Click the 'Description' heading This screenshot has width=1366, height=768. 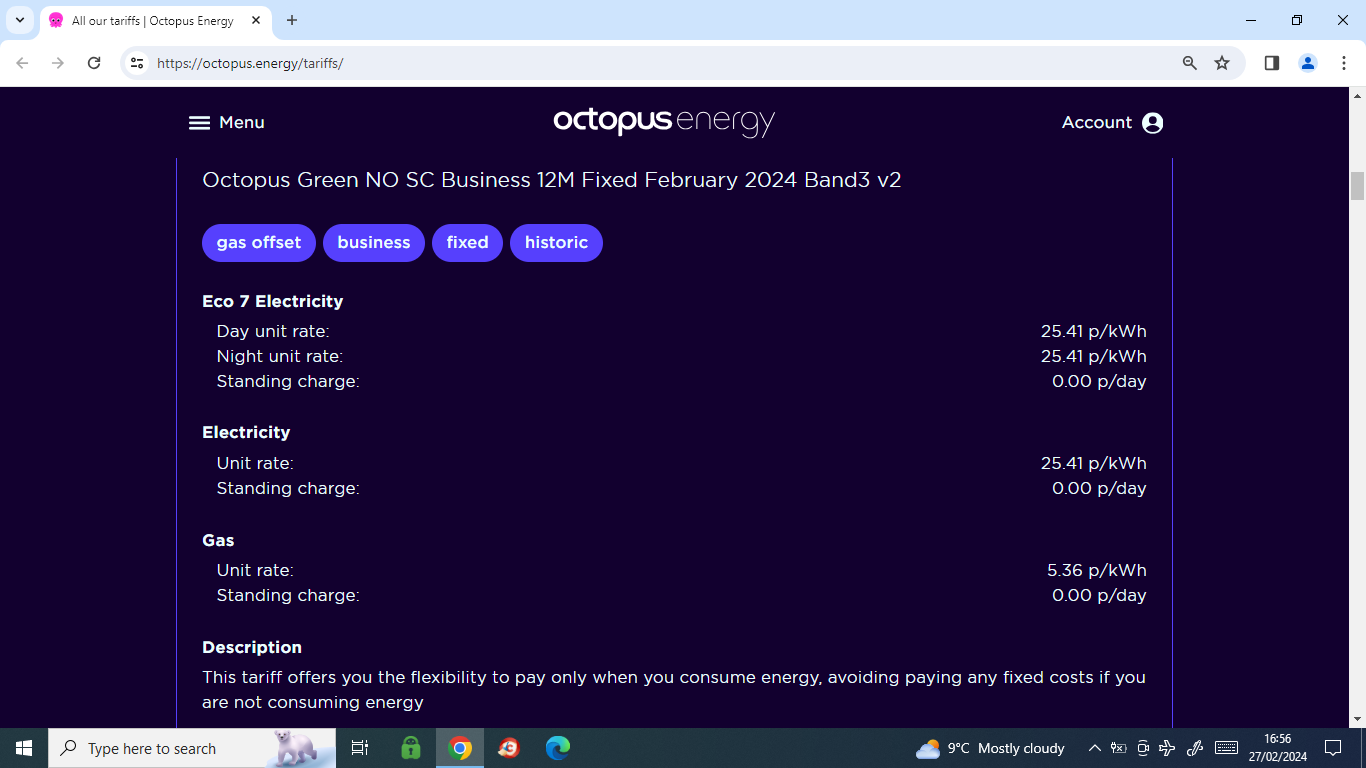point(252,647)
